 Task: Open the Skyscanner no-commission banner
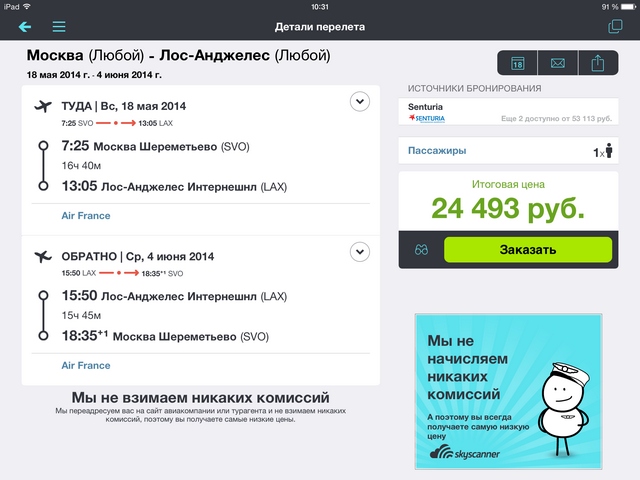508,391
